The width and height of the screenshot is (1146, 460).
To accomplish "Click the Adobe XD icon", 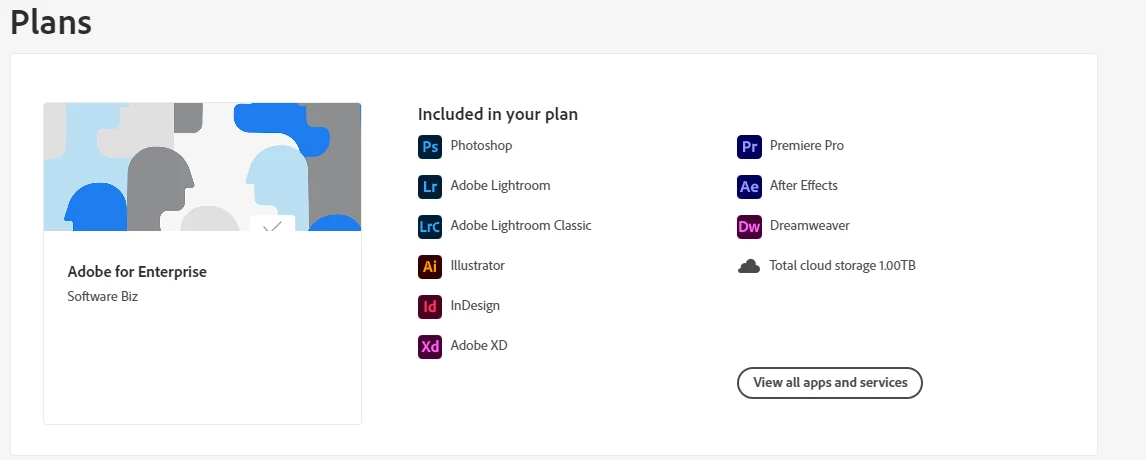I will click(430, 347).
